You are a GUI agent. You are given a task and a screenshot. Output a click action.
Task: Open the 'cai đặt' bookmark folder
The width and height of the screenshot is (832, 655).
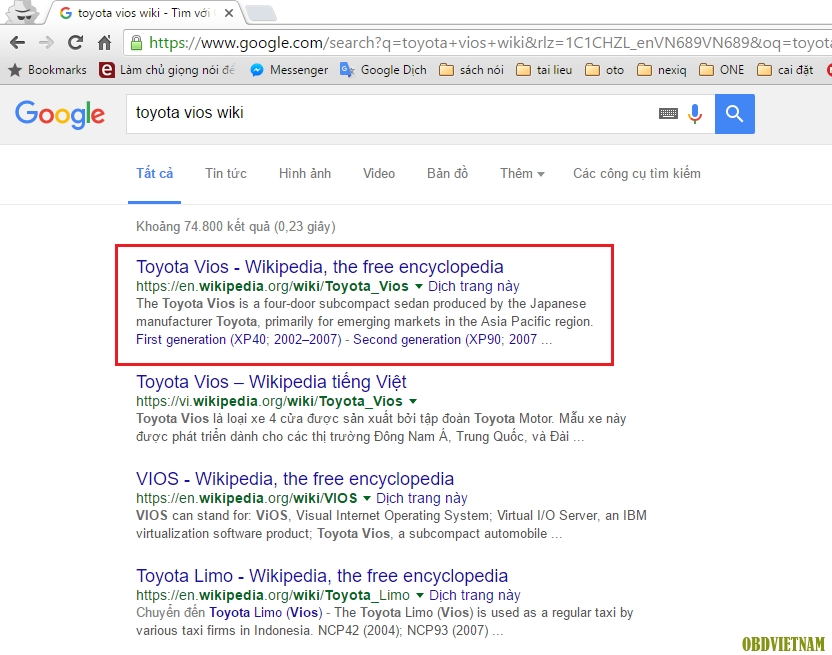click(785, 70)
